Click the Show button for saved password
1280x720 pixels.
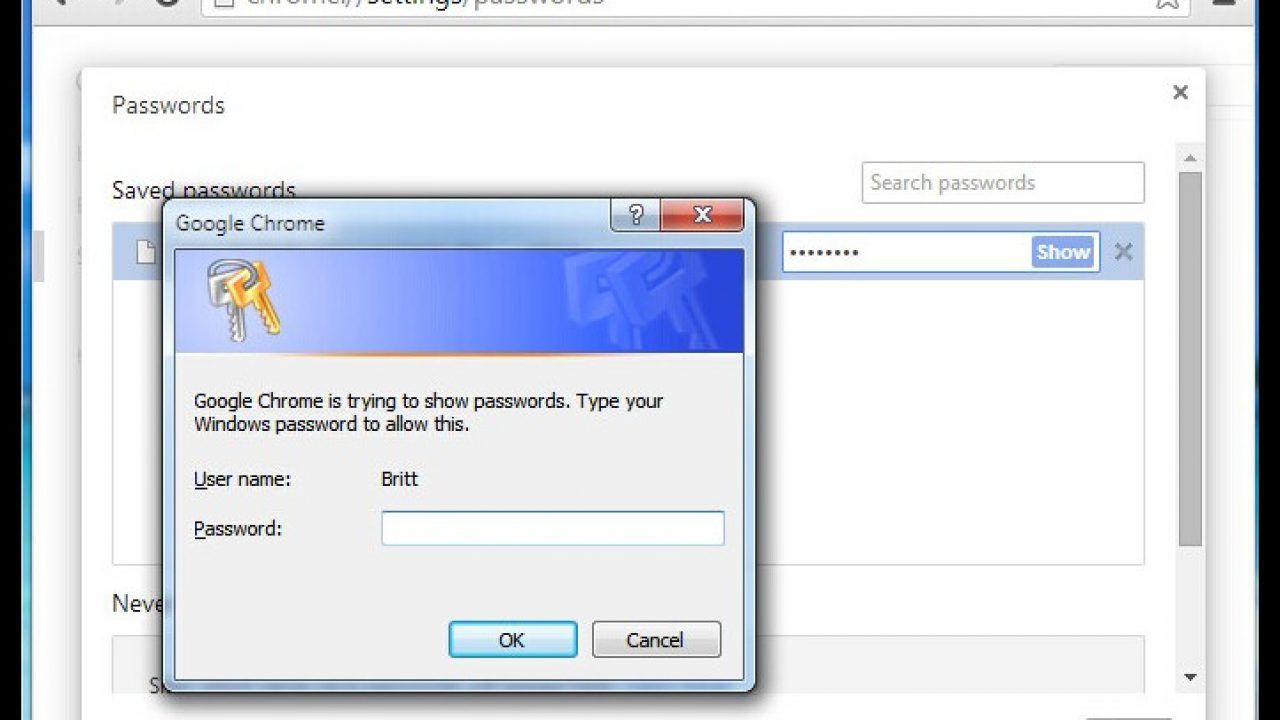1062,252
